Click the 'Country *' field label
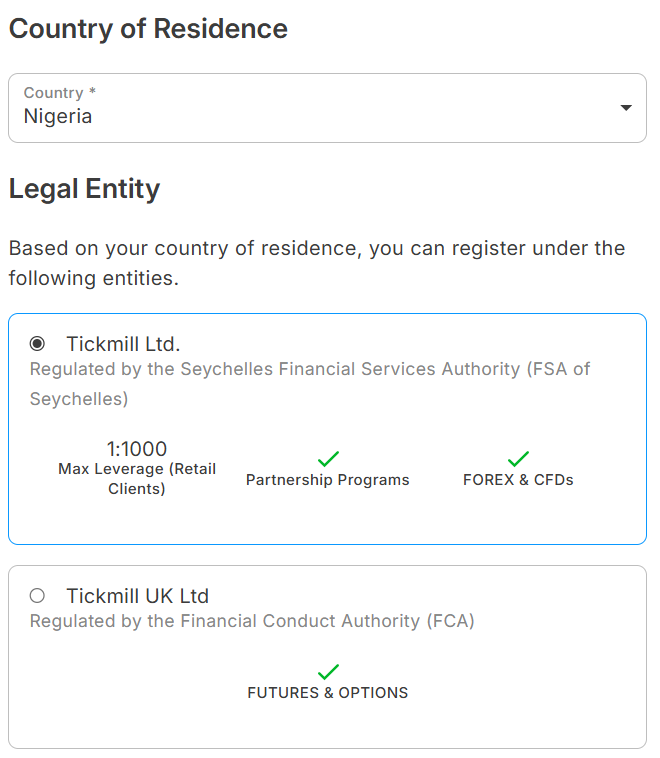The width and height of the screenshot is (660, 758). pyautogui.click(x=60, y=93)
